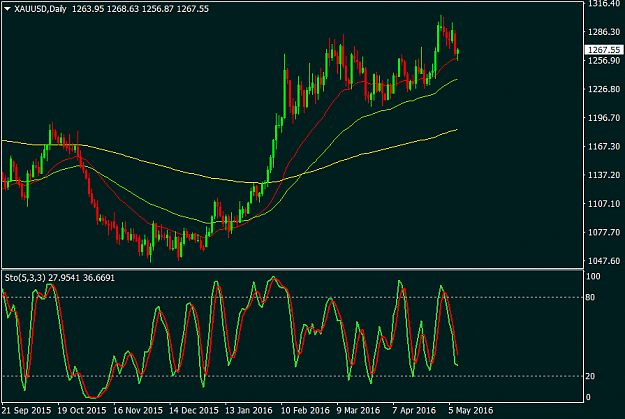The image size is (625, 419).
Task: Click the 1316.40 price axis label
Action: click(604, 4)
